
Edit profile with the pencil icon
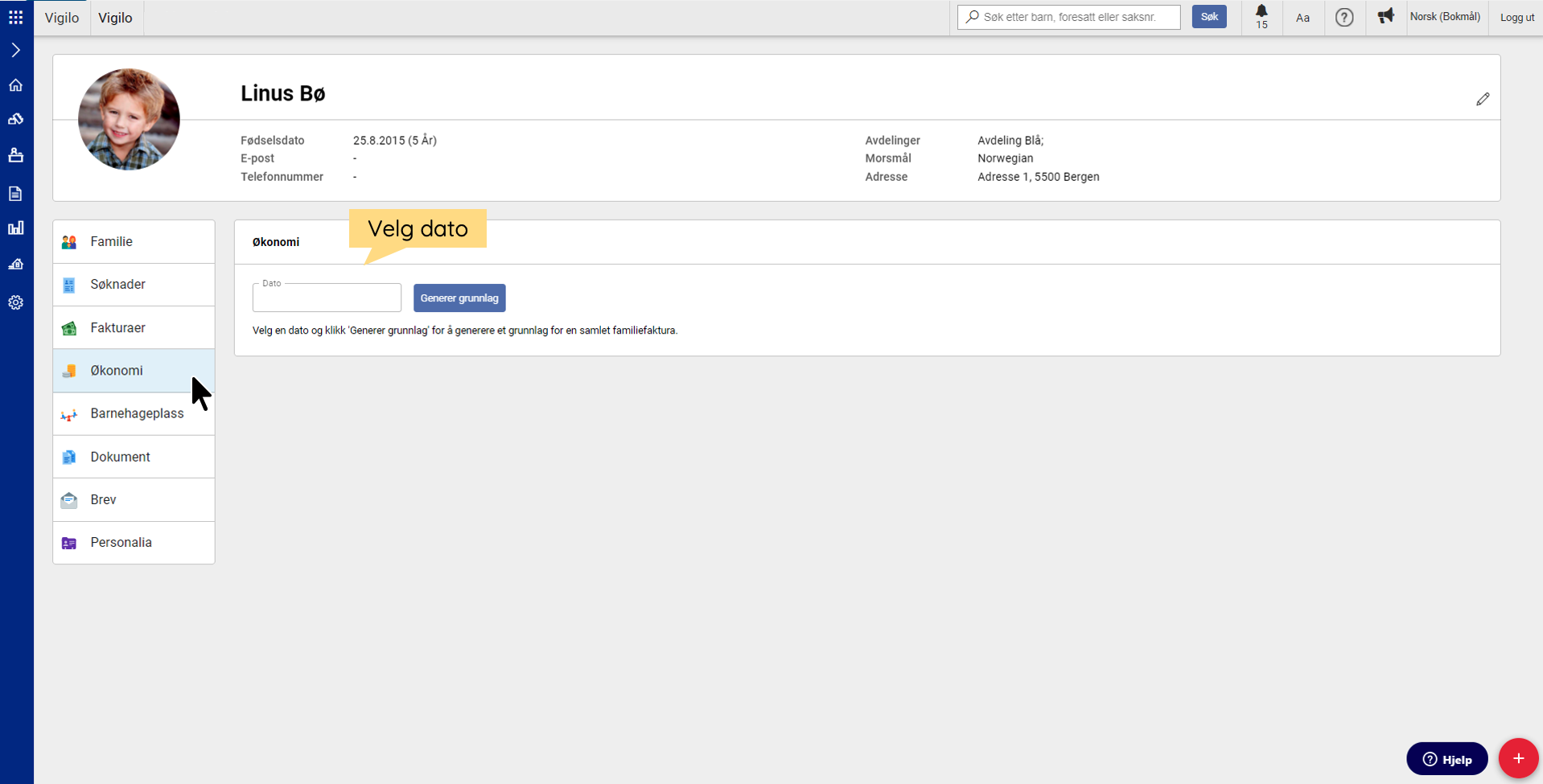click(x=1482, y=99)
